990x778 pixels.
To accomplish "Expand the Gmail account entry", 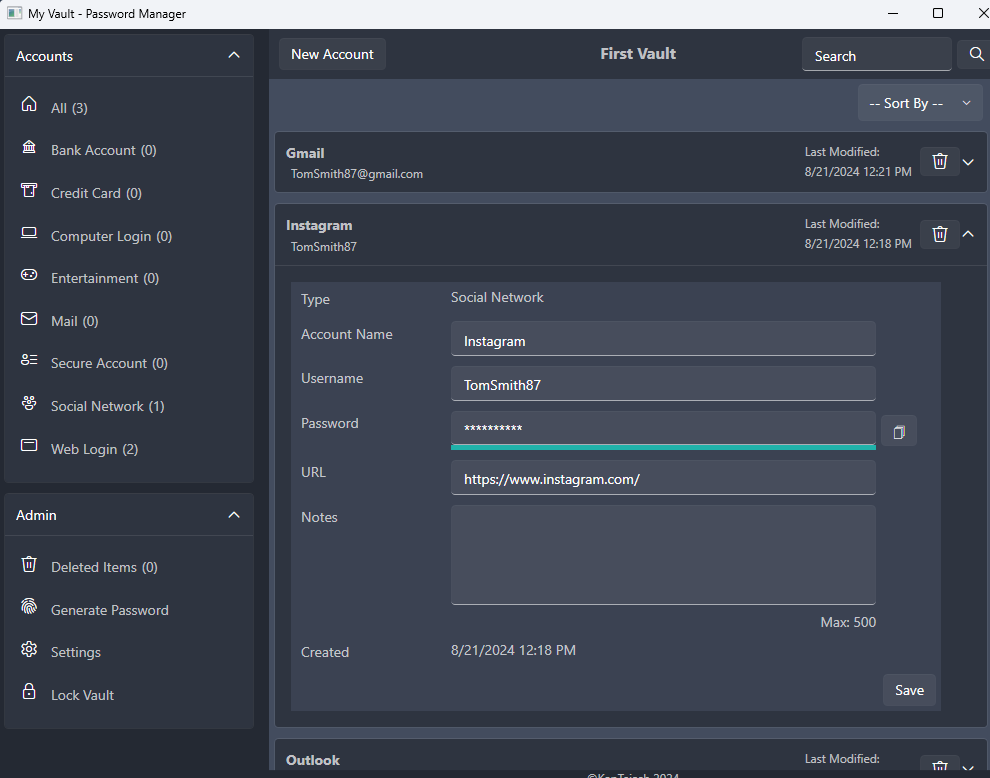I will (x=968, y=162).
